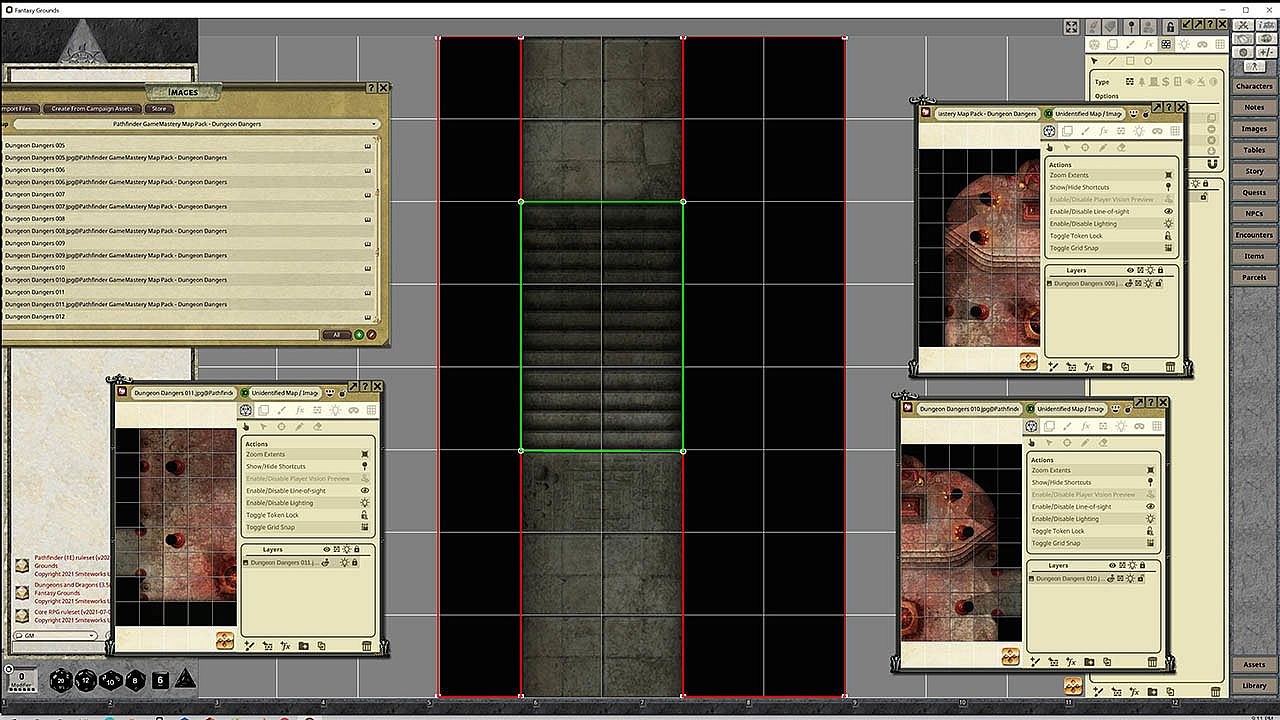Viewport: 1280px width, 720px height.
Task: Click the Images list search filter field
Action: pos(160,334)
